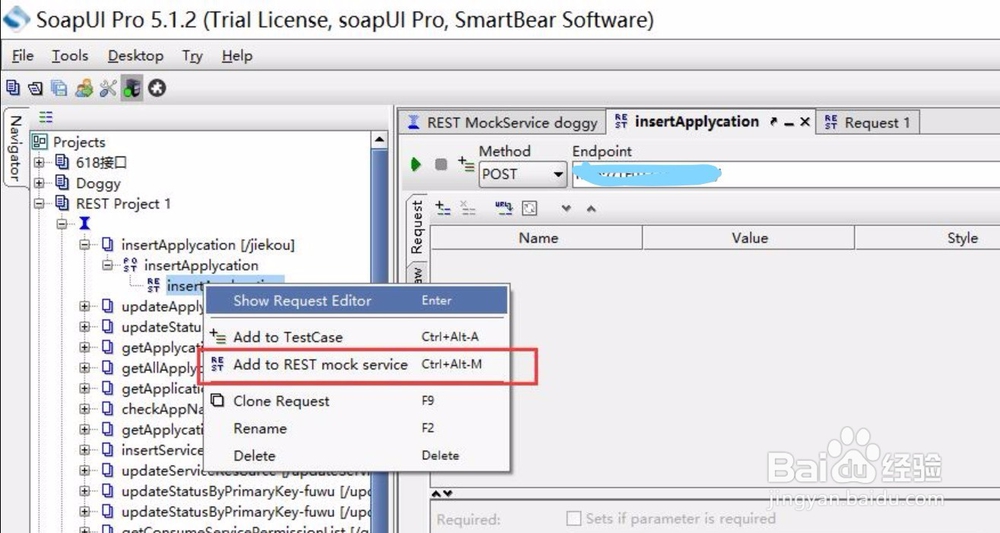
Task: Collapse the REST Project 1 node
Action: [x=40, y=204]
